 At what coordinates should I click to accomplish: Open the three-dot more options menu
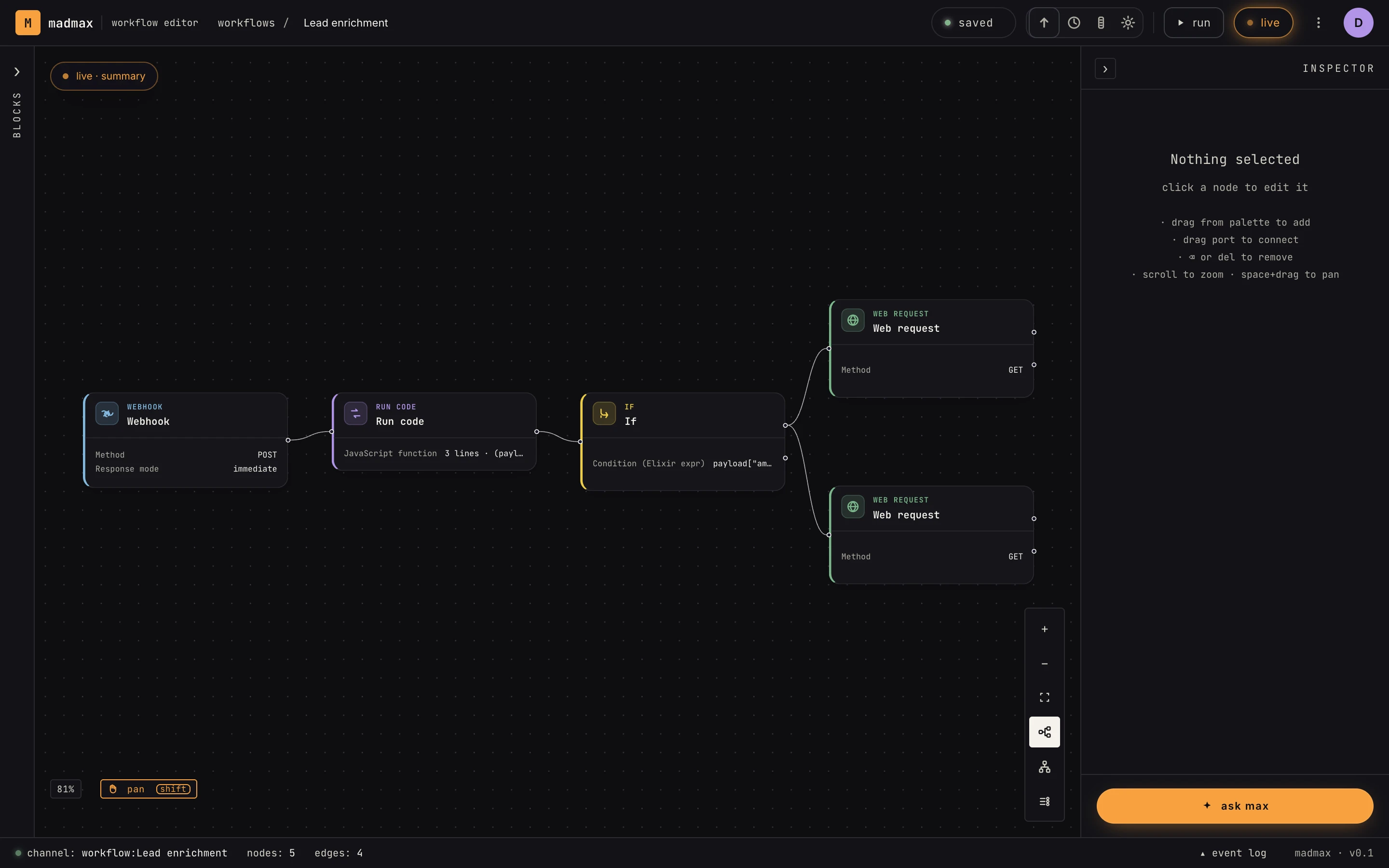(x=1319, y=23)
